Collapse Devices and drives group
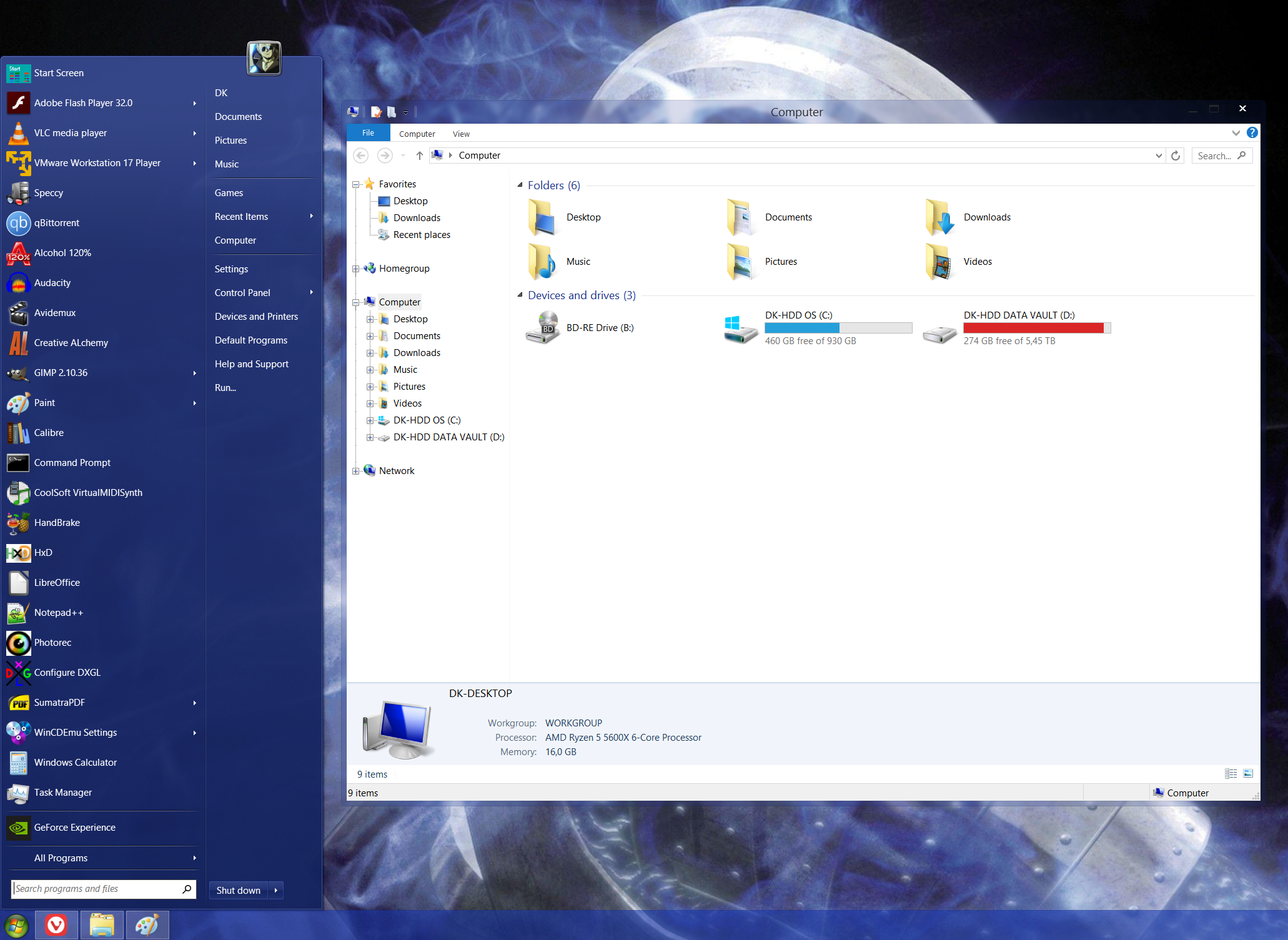1288x940 pixels. tap(520, 295)
